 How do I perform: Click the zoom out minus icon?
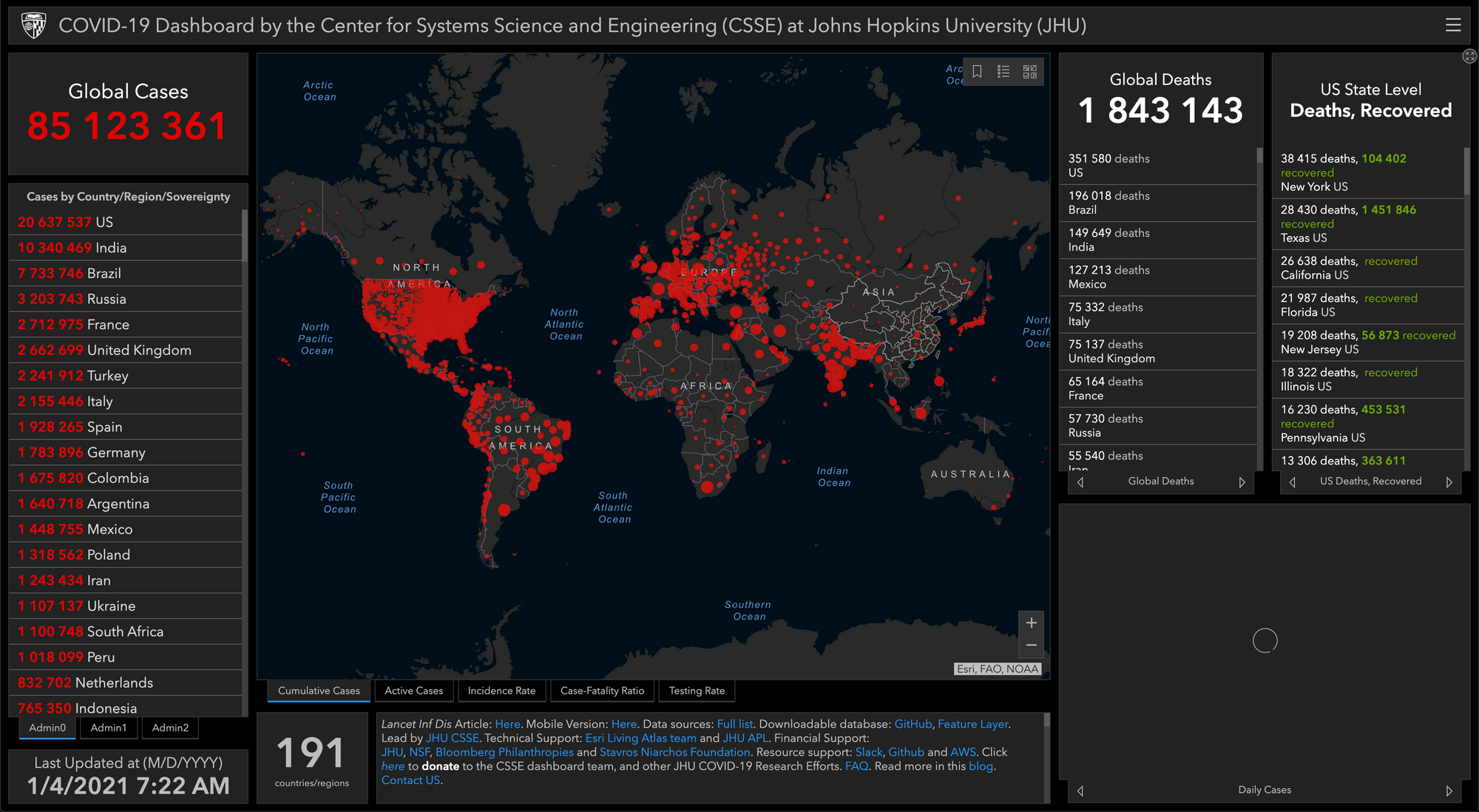[x=1031, y=644]
